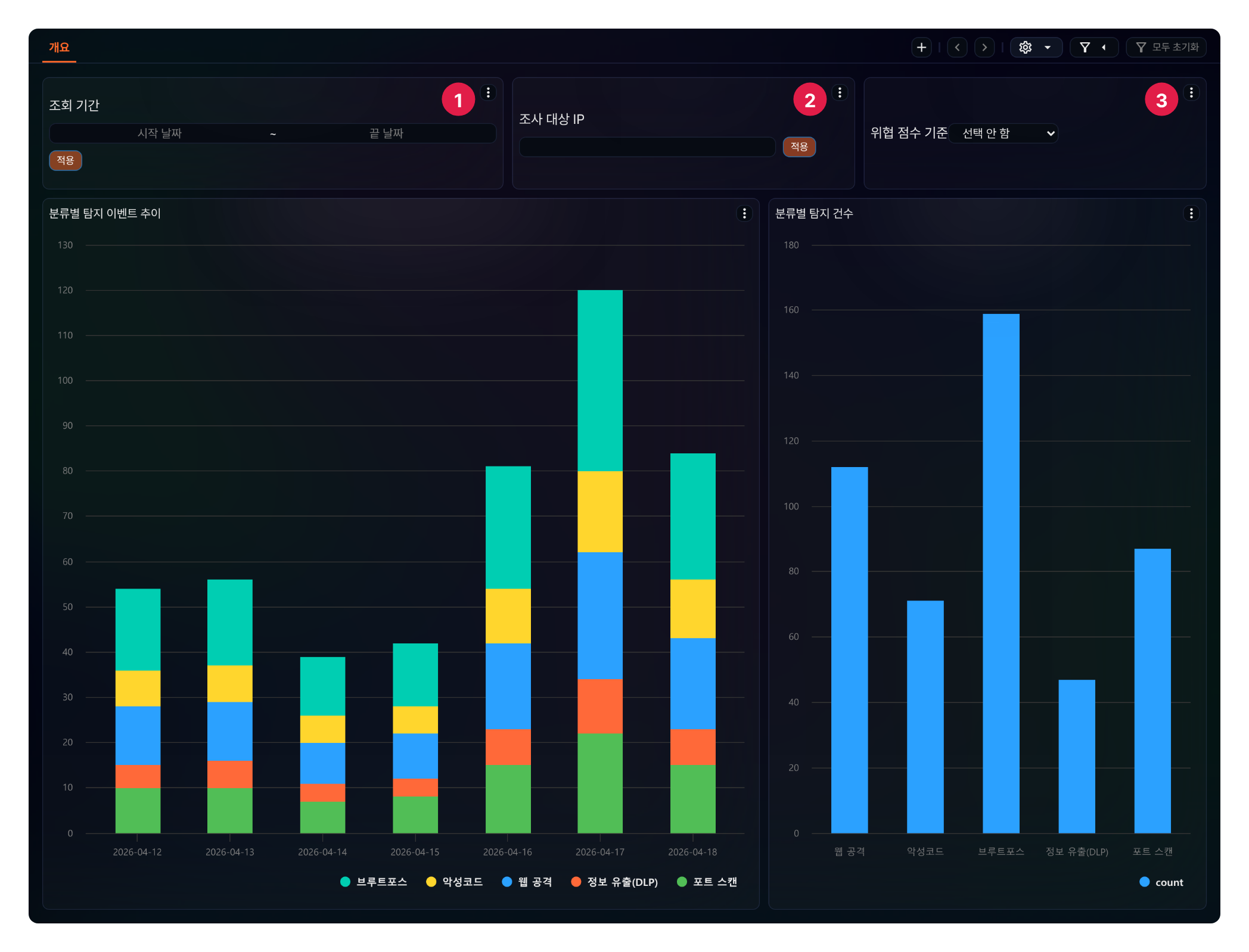Open the 분류별 탐지 건수 kebab menu

1191,213
